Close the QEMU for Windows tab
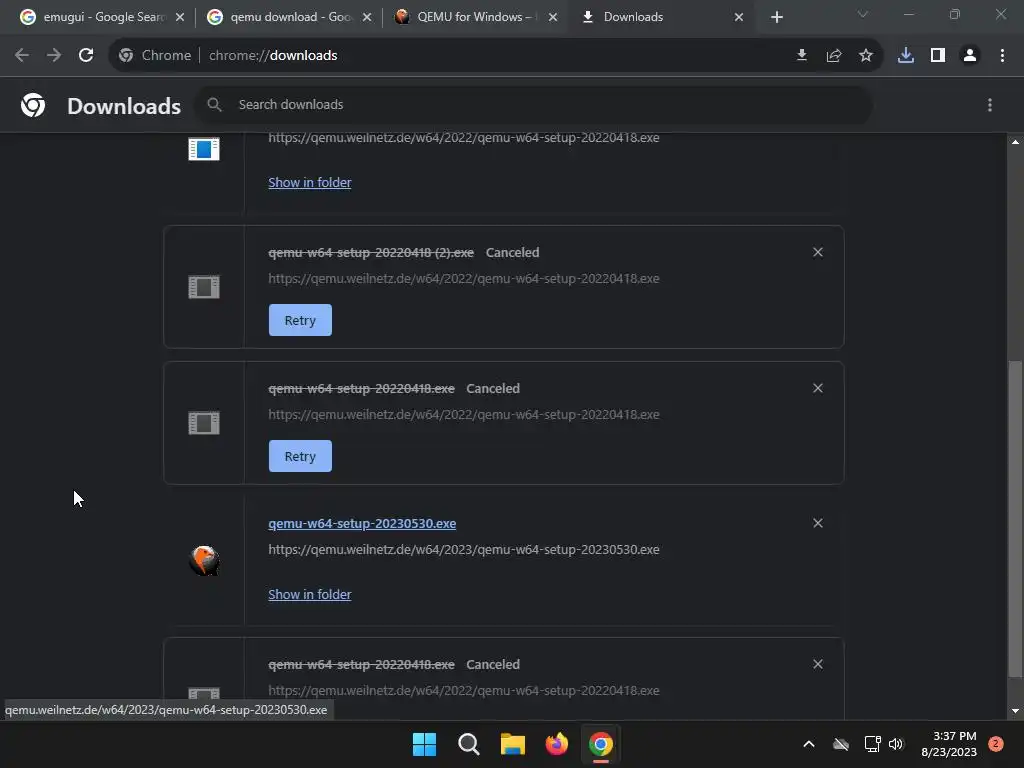Image resolution: width=1024 pixels, height=768 pixels. point(553,17)
